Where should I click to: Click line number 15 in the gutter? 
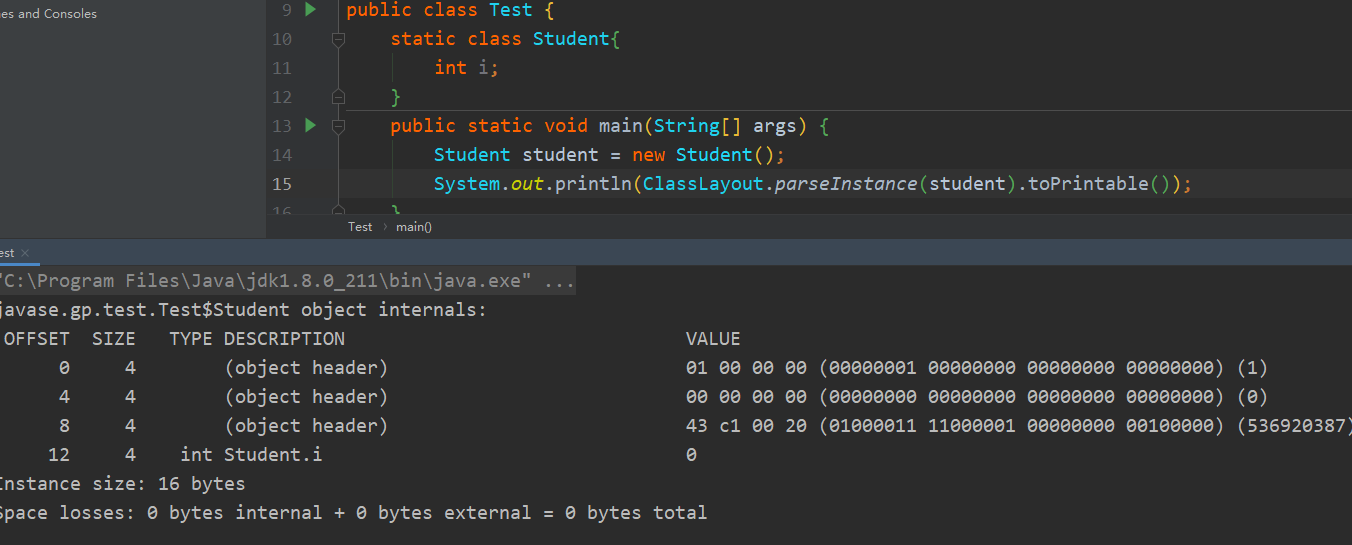(x=282, y=184)
